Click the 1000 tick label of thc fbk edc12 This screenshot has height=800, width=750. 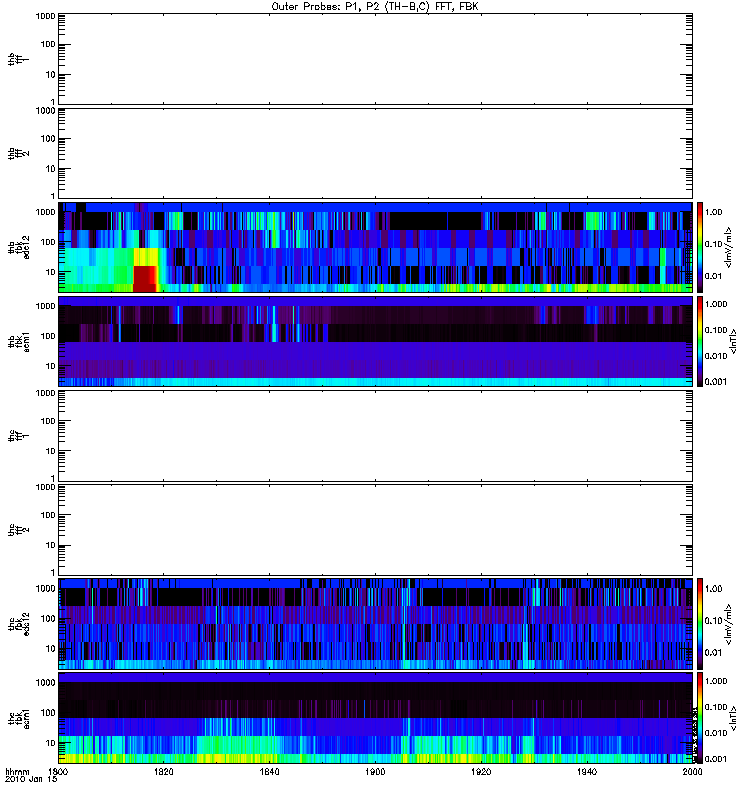pos(45,588)
